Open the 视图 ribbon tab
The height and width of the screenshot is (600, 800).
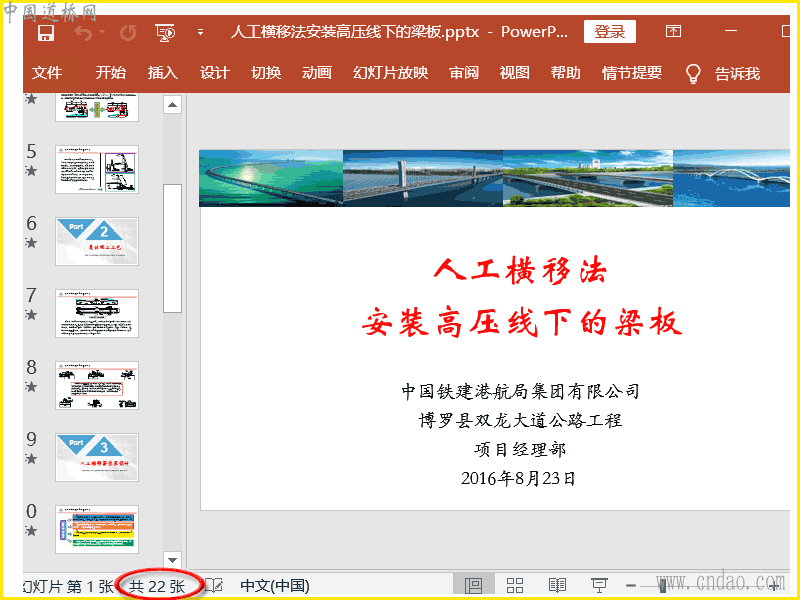pos(514,72)
